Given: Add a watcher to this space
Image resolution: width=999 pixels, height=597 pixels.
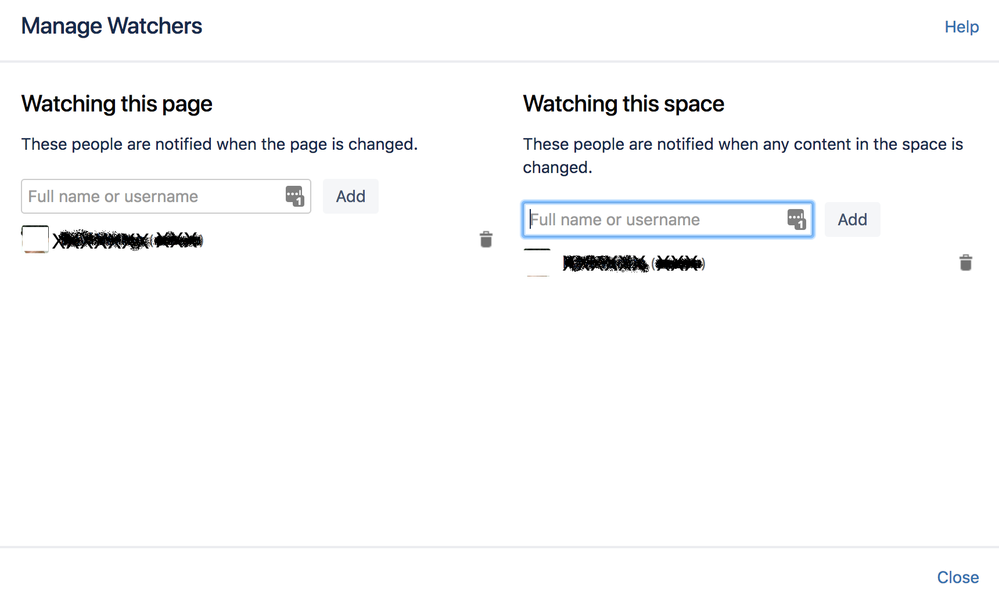Looking at the screenshot, I should 852,220.
